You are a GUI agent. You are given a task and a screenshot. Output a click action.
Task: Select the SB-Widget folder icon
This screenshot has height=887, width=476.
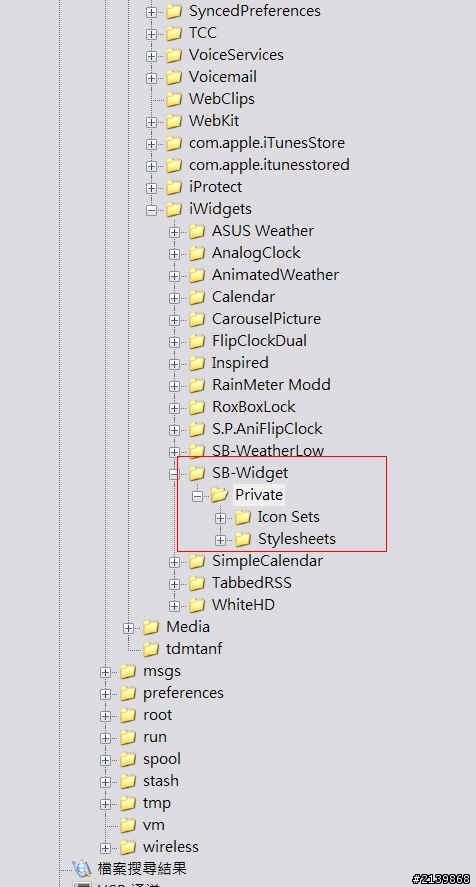coord(196,472)
